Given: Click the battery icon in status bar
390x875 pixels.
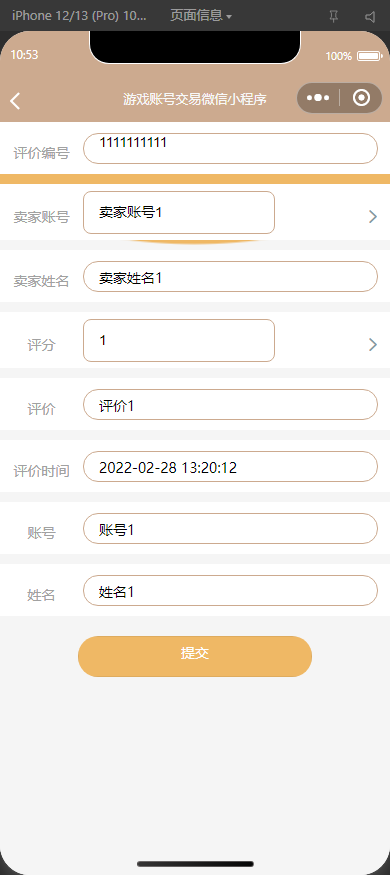Looking at the screenshot, I should 369,56.
